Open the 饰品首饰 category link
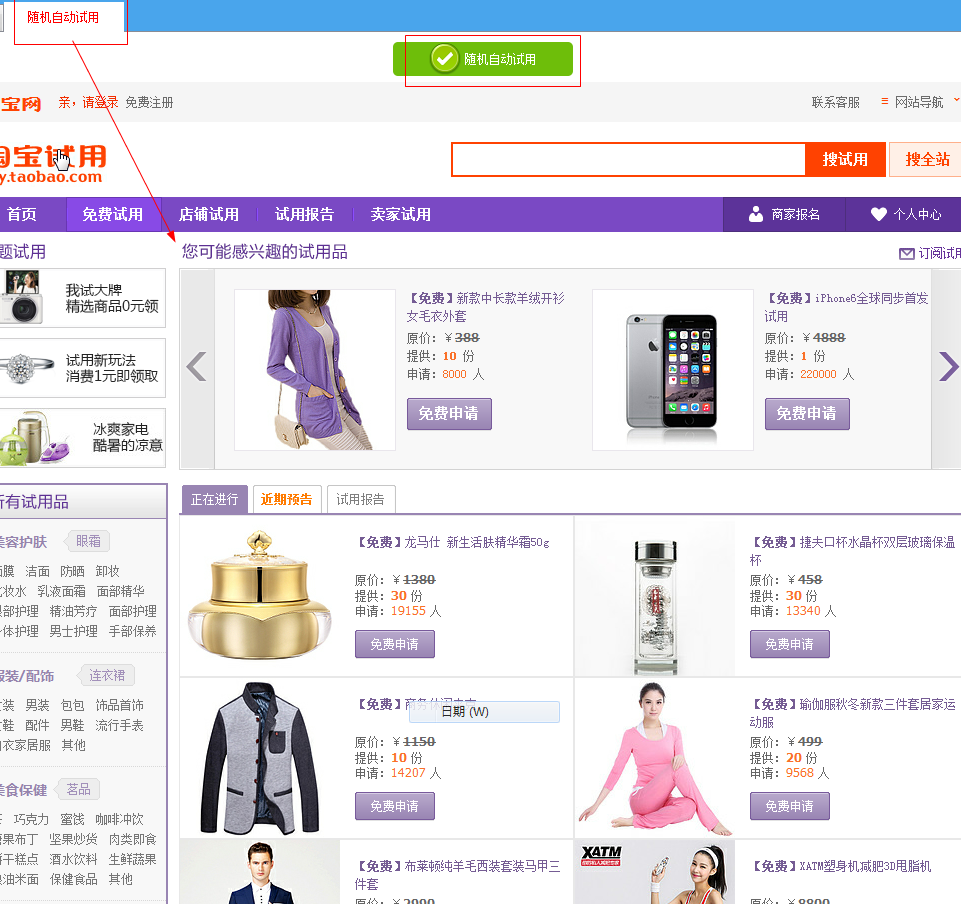 [x=119, y=705]
